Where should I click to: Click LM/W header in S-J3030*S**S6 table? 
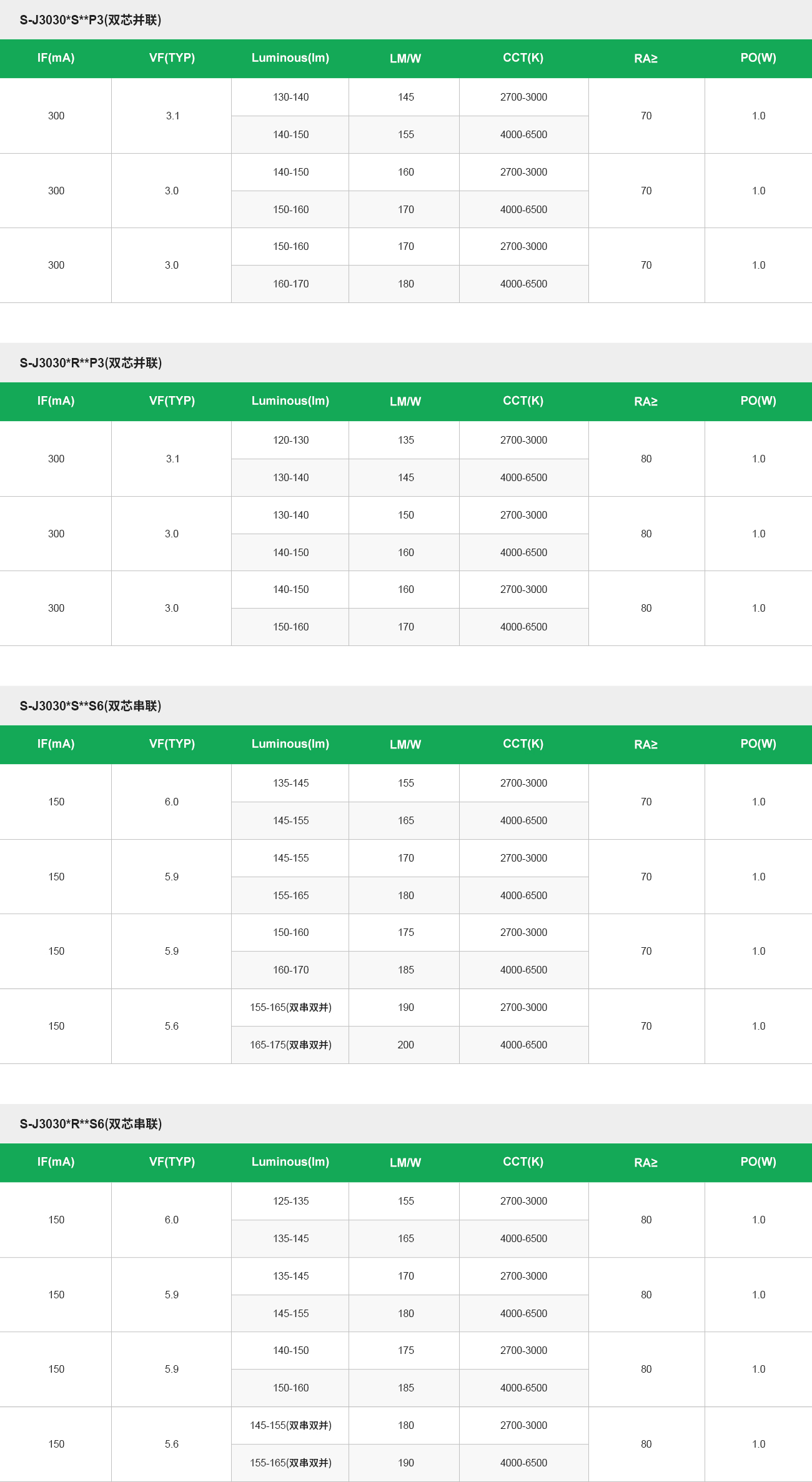coord(405,744)
